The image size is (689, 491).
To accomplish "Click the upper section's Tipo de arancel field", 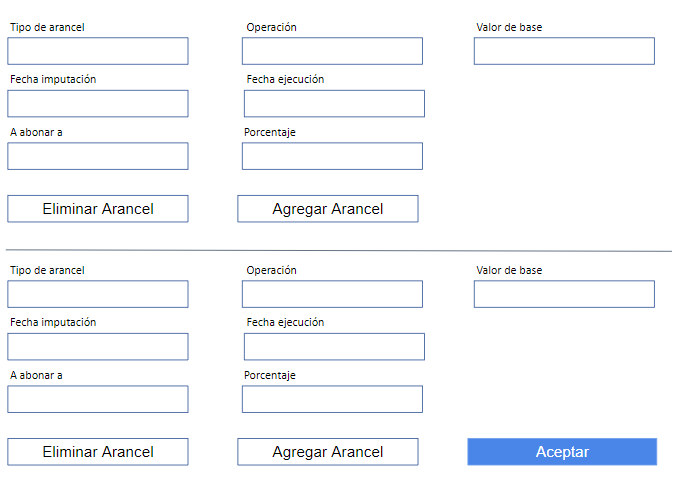I will [x=98, y=51].
